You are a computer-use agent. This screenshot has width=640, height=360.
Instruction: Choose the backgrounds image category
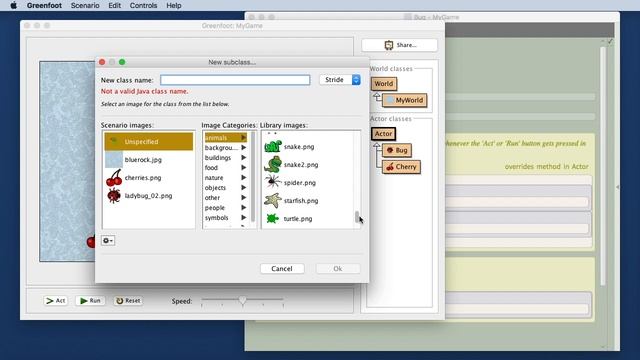tap(226, 147)
